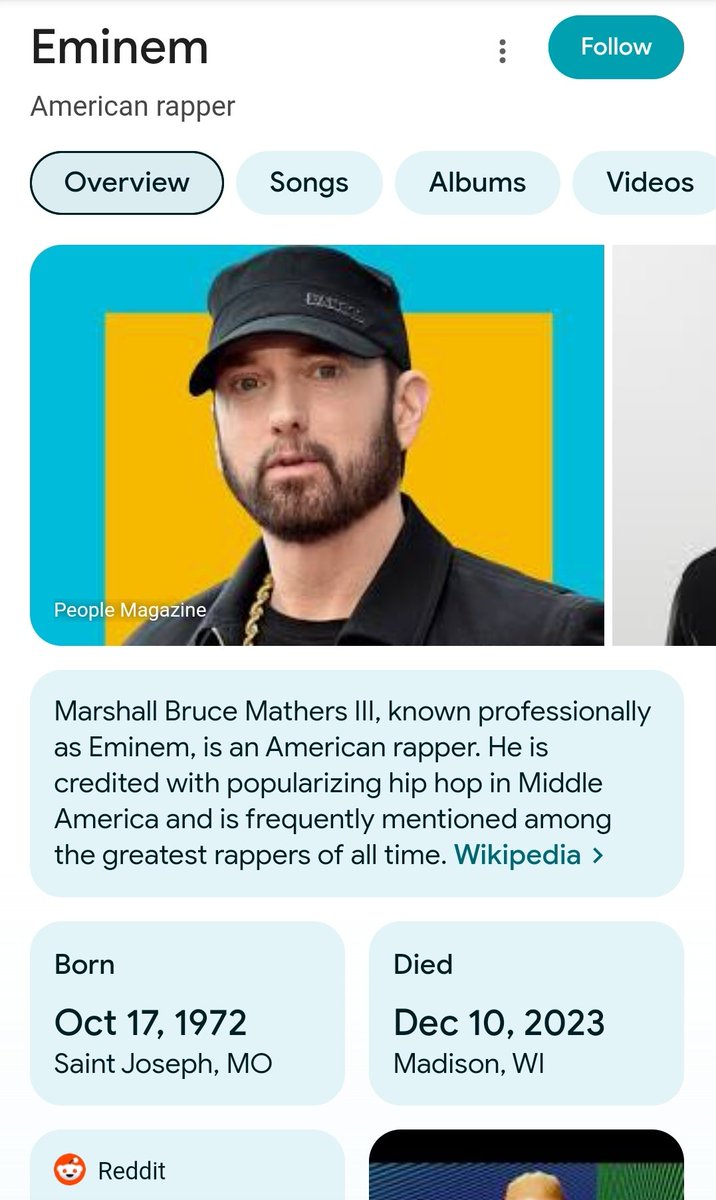The image size is (716, 1200).
Task: Open the People Magazine photo of Eminem
Action: click(x=317, y=445)
